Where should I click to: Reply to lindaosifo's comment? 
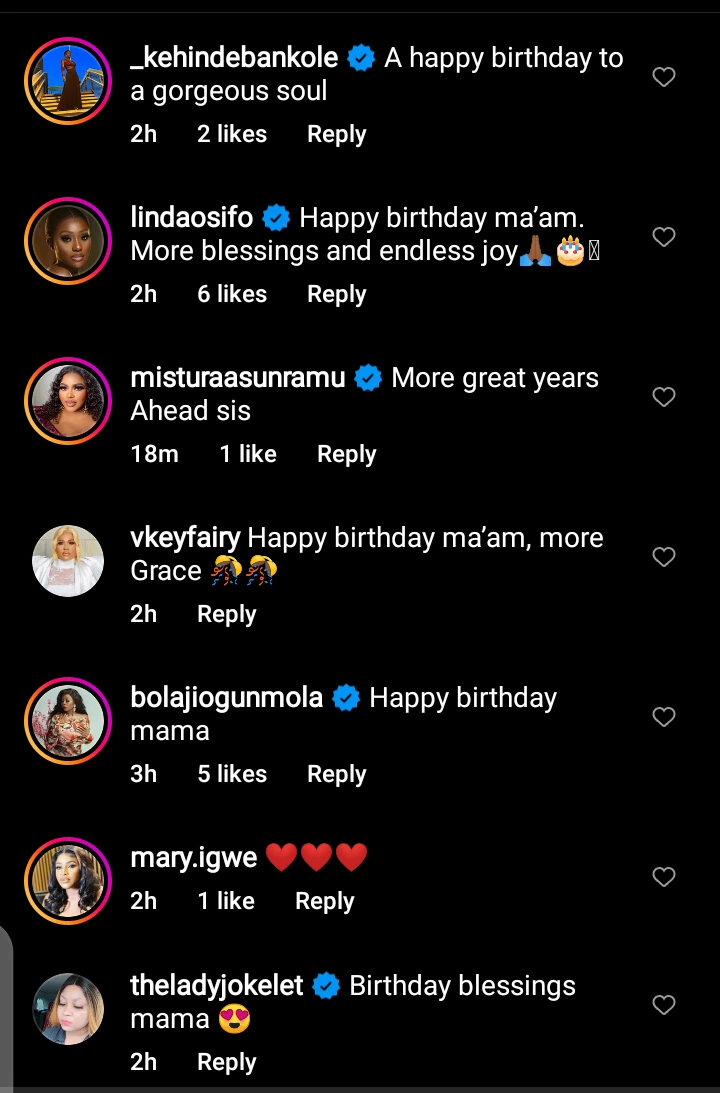[336, 294]
